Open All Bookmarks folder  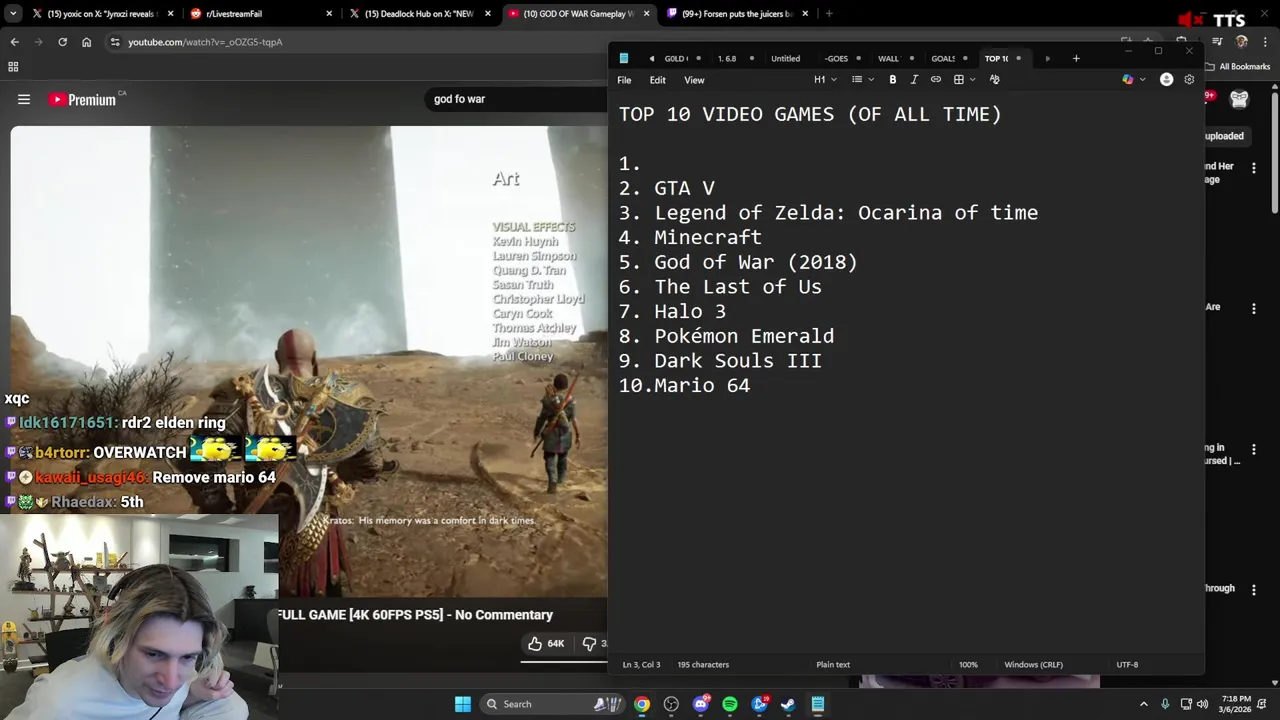click(1238, 67)
